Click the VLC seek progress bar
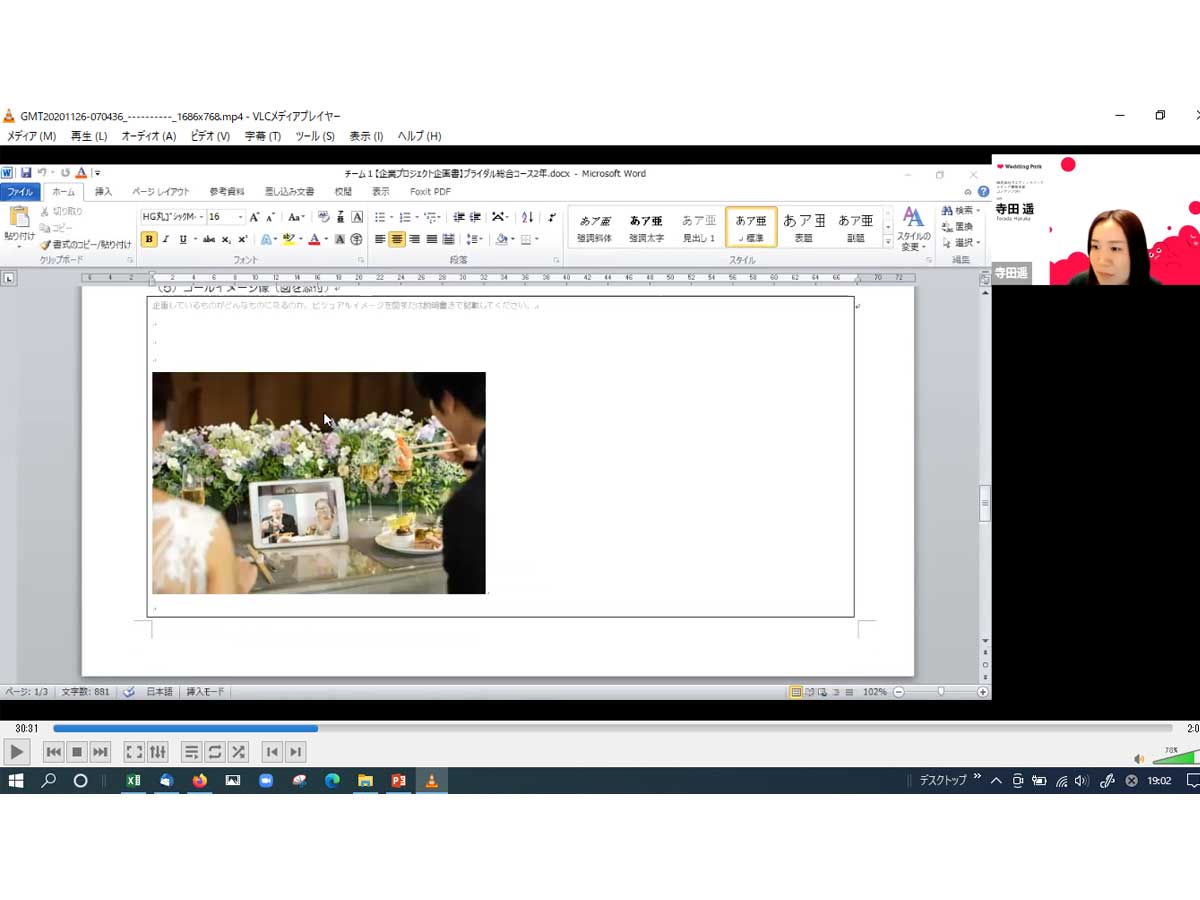 612,728
